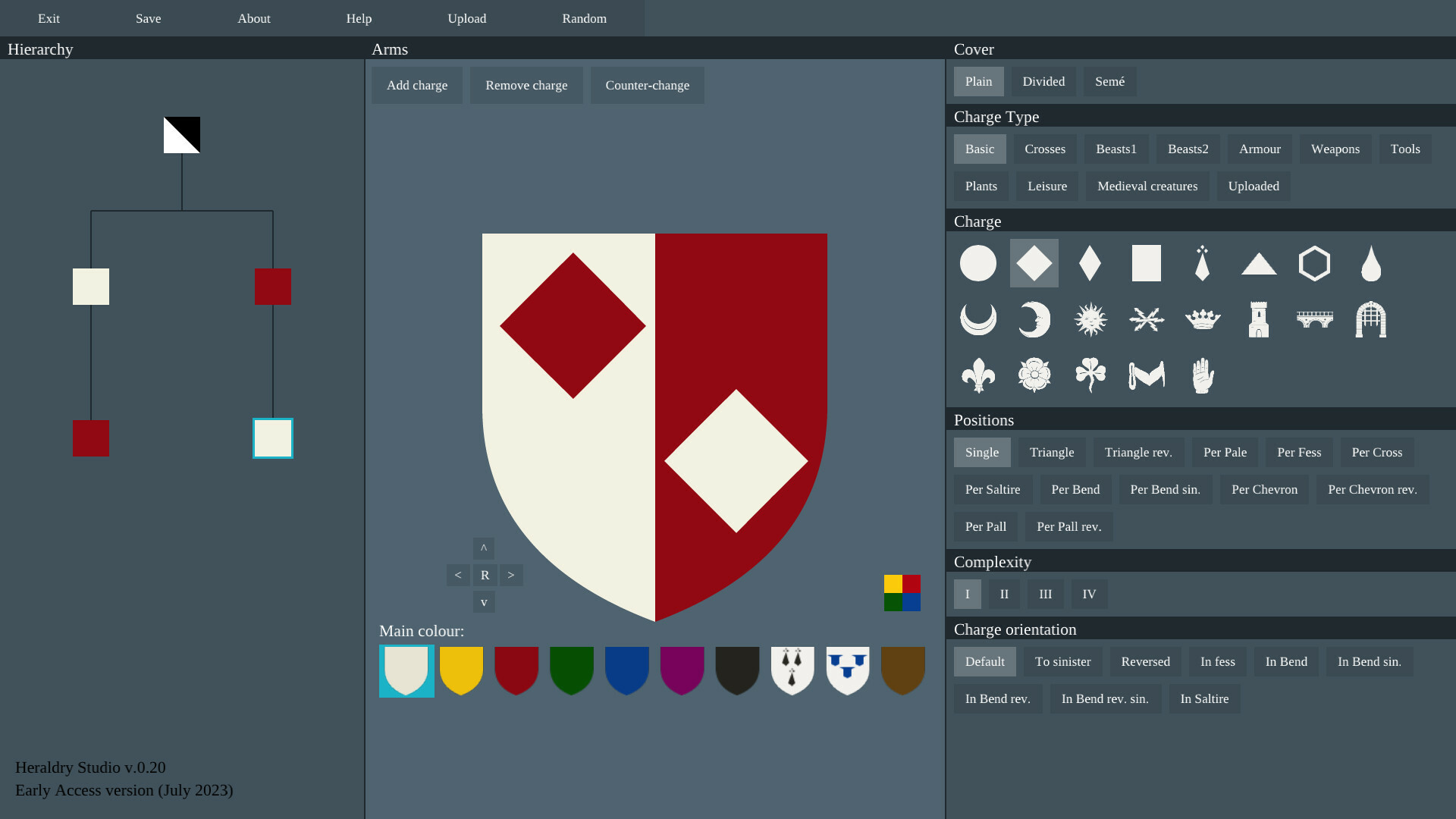
Task: Open the Beasts1 charge type tab
Action: [1116, 149]
